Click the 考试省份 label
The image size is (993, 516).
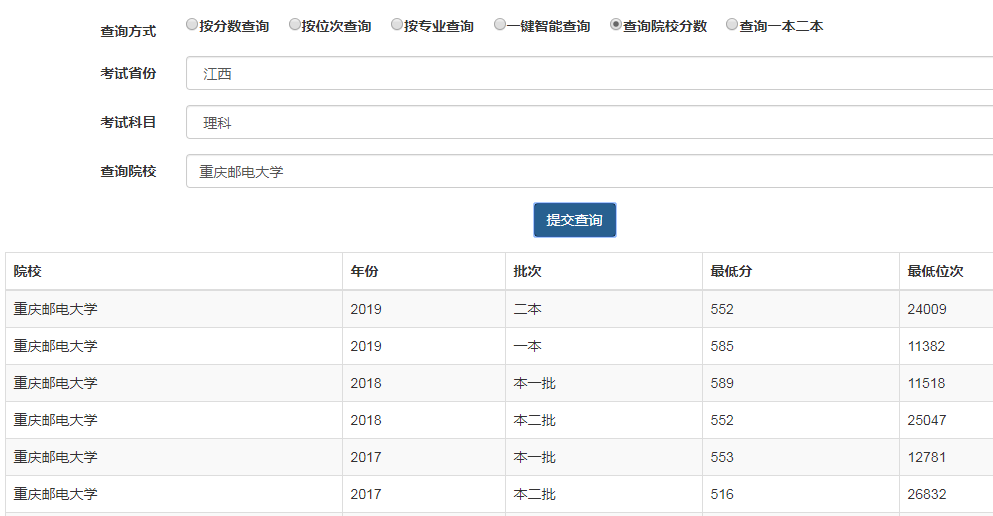[128, 73]
